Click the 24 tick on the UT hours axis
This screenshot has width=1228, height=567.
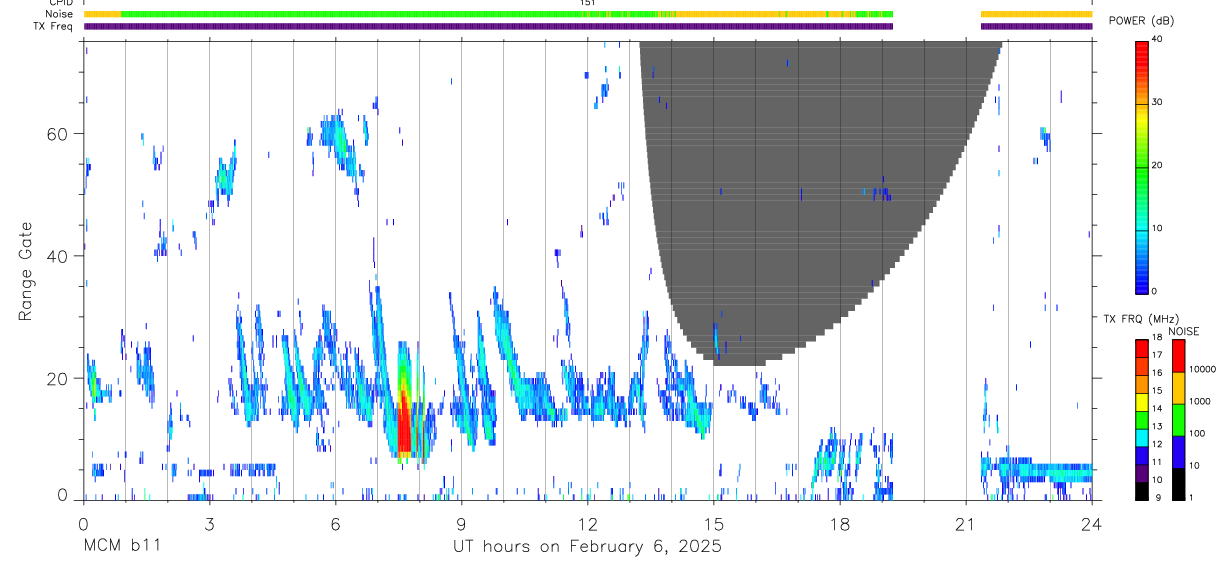click(1092, 523)
